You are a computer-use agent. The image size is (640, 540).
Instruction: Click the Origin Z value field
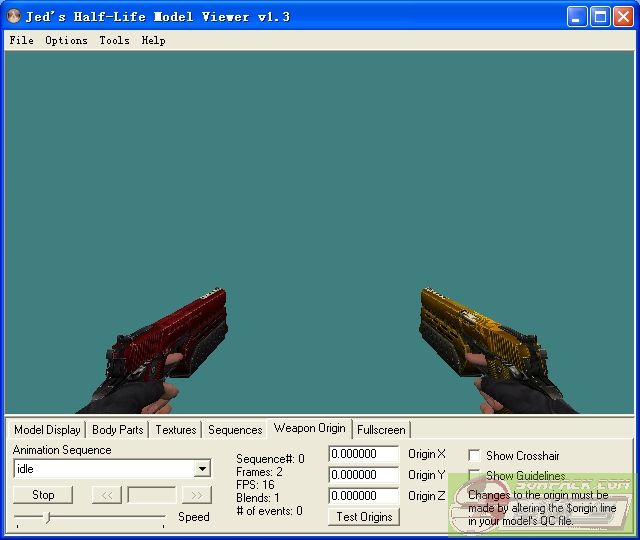click(363, 496)
